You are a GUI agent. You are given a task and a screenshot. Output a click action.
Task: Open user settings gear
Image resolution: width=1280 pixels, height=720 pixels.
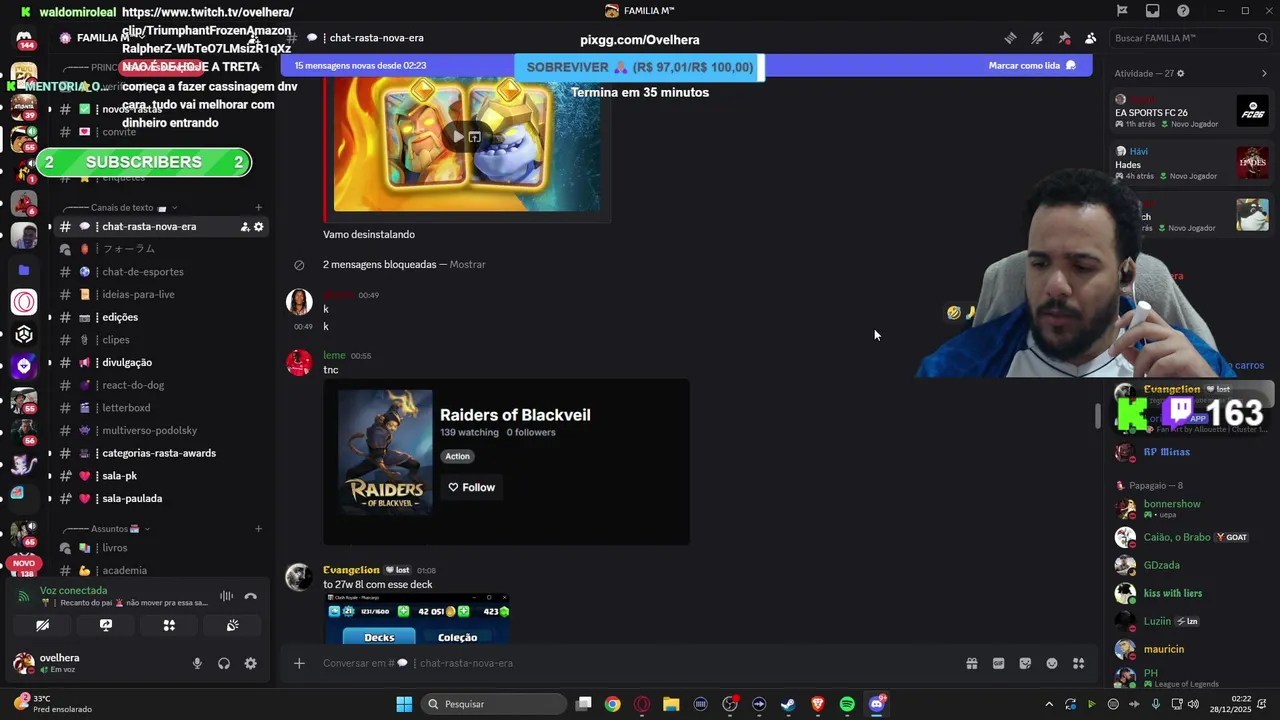pyautogui.click(x=250, y=663)
